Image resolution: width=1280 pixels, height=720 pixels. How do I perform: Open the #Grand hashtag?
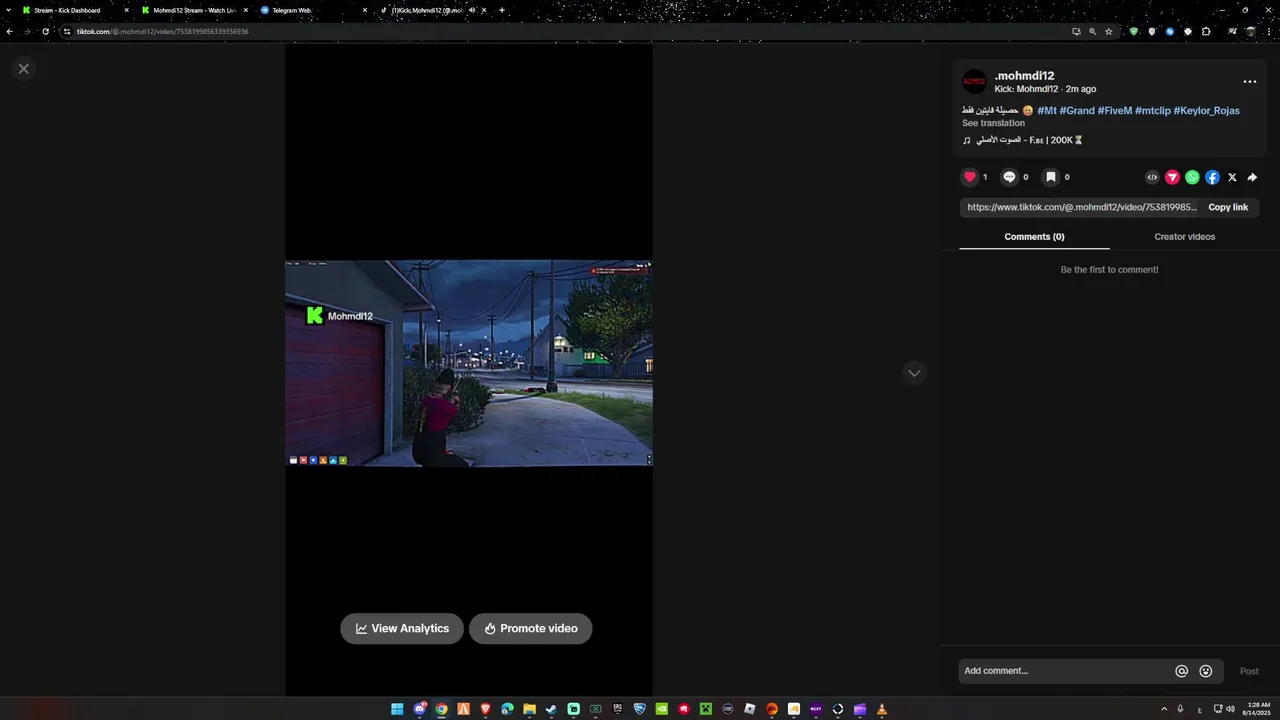coord(1077,111)
